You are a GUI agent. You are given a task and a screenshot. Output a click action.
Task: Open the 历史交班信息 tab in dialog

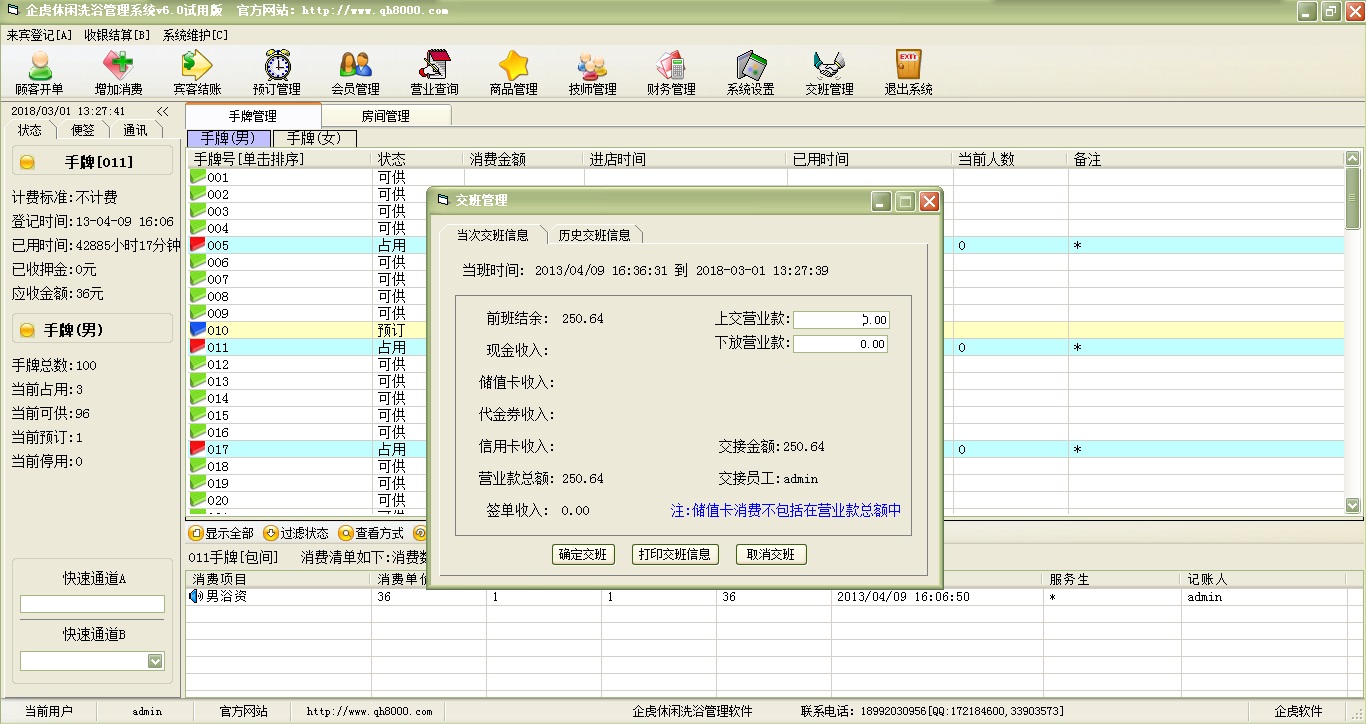click(595, 235)
